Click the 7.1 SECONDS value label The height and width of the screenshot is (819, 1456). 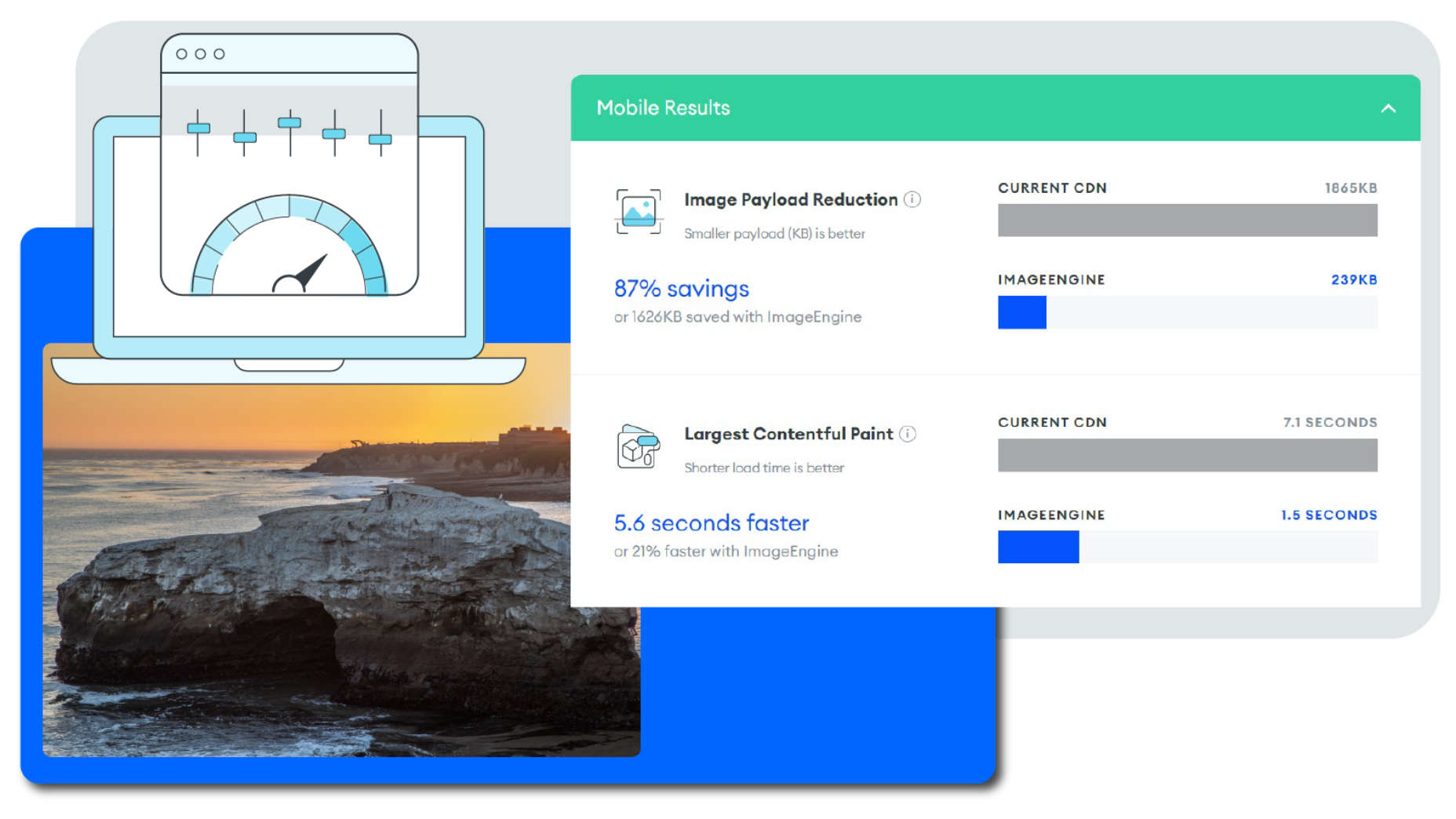(1330, 422)
